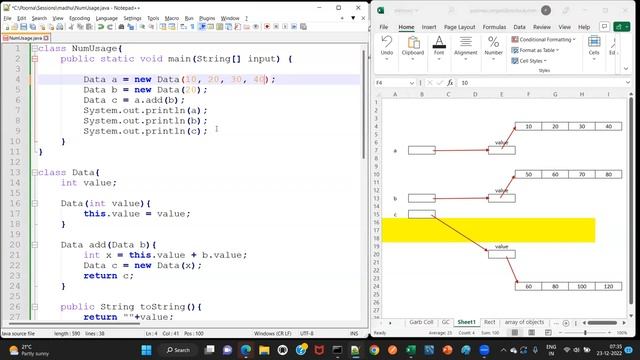Collapse the Excel ribbon chevron

[626, 69]
